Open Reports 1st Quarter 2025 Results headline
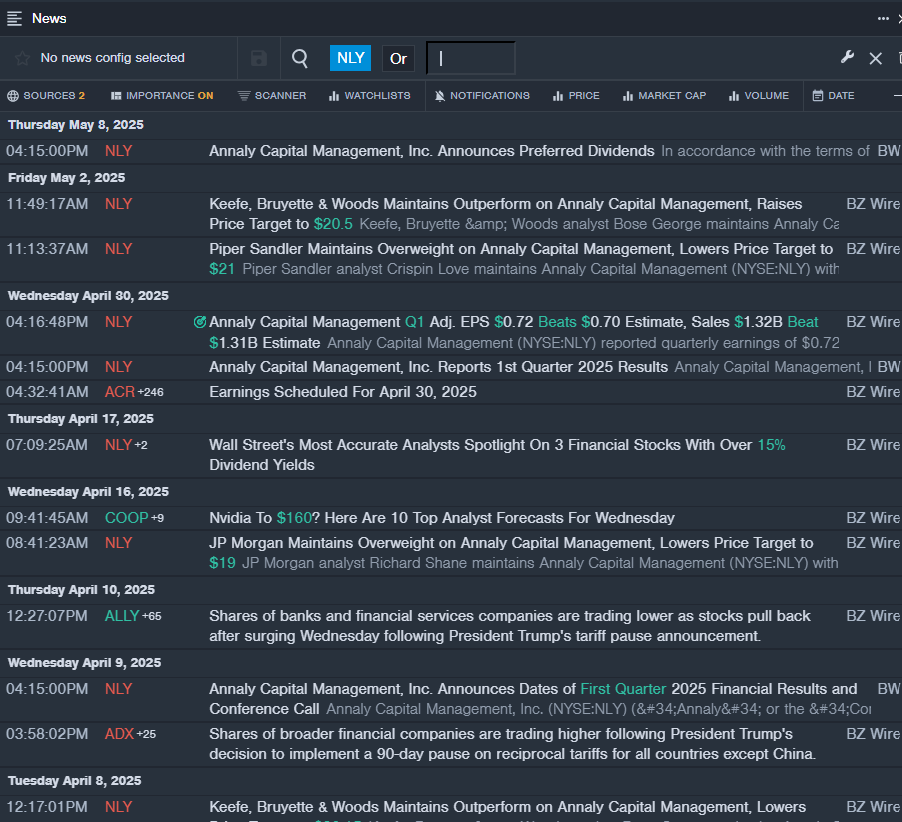The height and width of the screenshot is (822, 902). point(438,367)
